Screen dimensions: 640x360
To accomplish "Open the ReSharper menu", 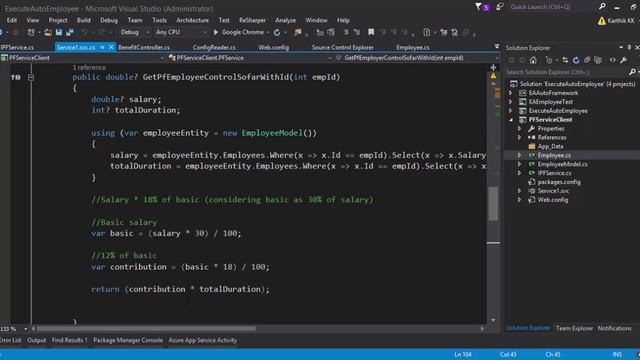I will click(252, 20).
